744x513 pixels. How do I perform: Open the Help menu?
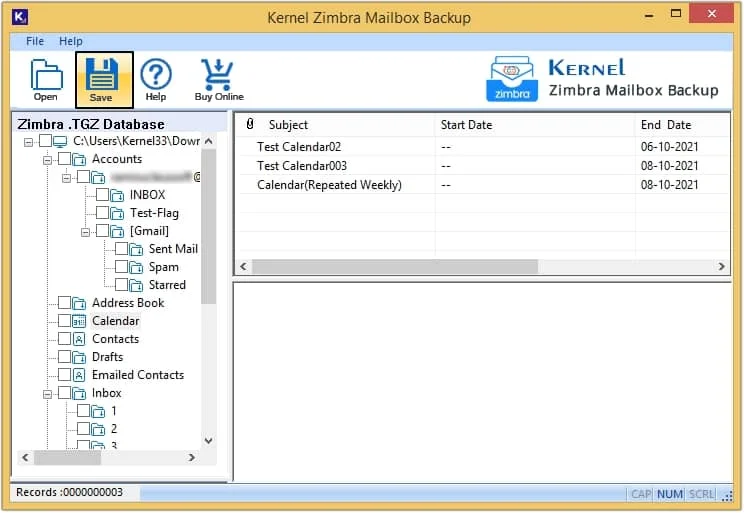pos(71,41)
